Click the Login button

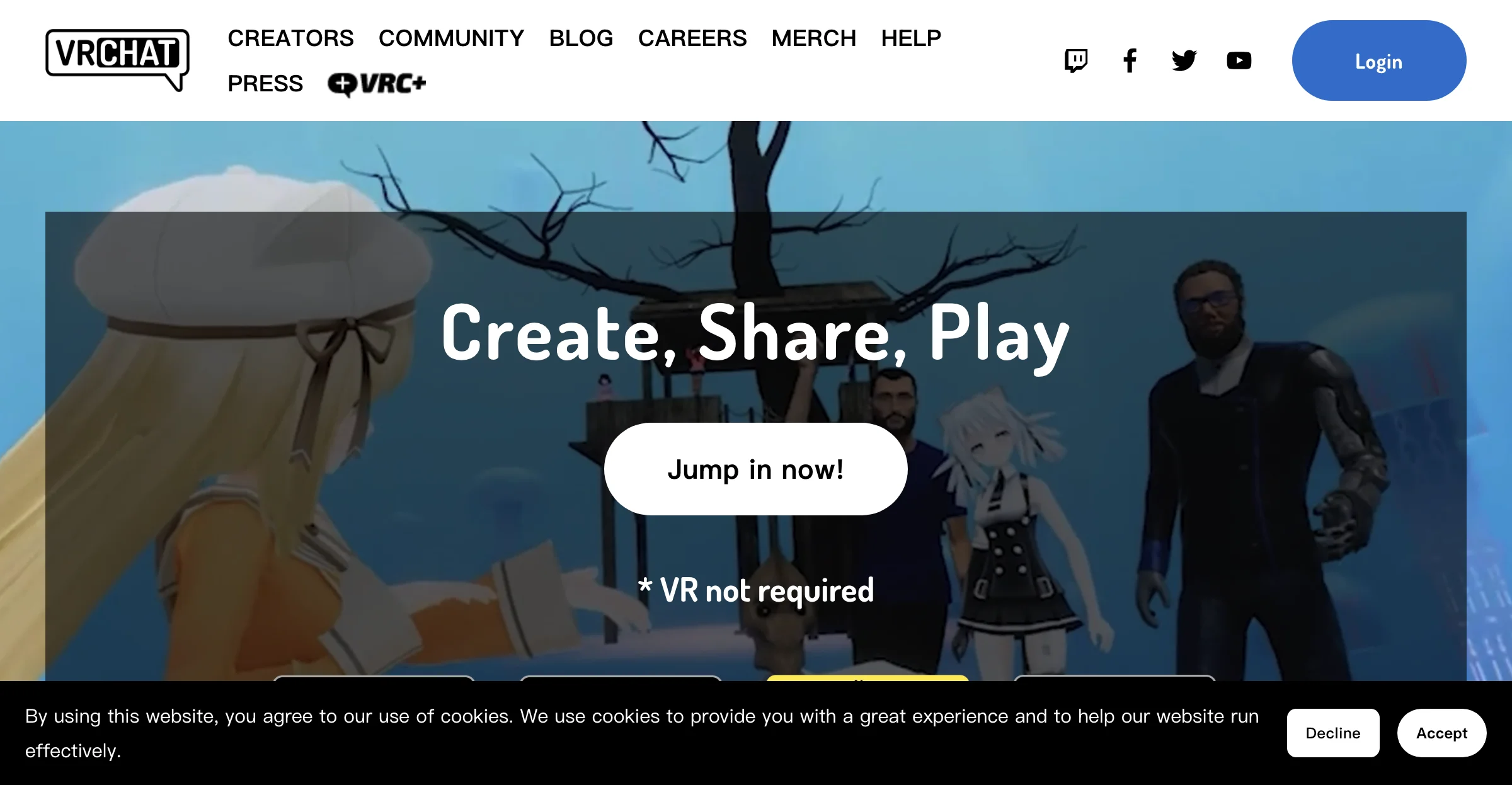(1378, 61)
